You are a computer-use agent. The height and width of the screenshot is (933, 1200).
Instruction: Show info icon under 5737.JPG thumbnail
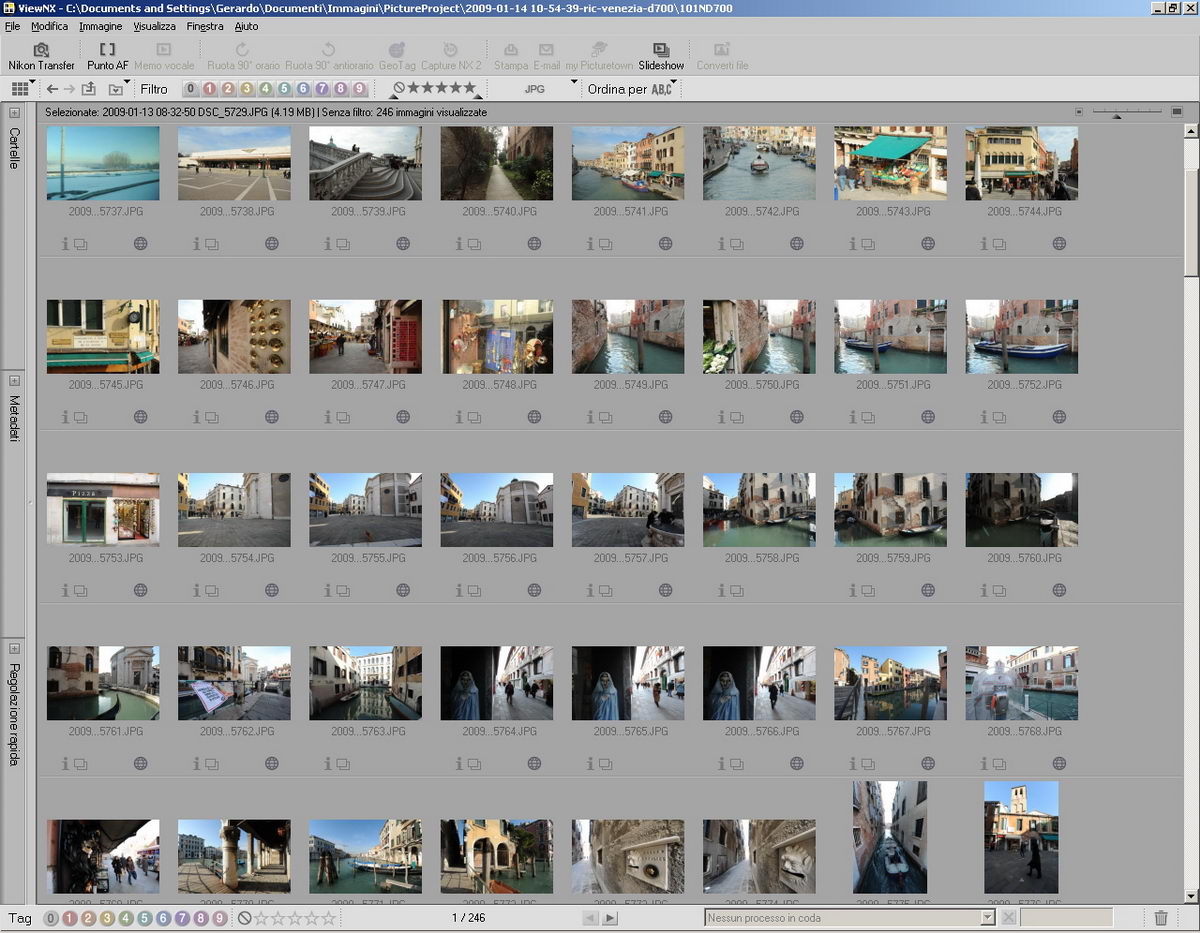pyautogui.click(x=66, y=243)
